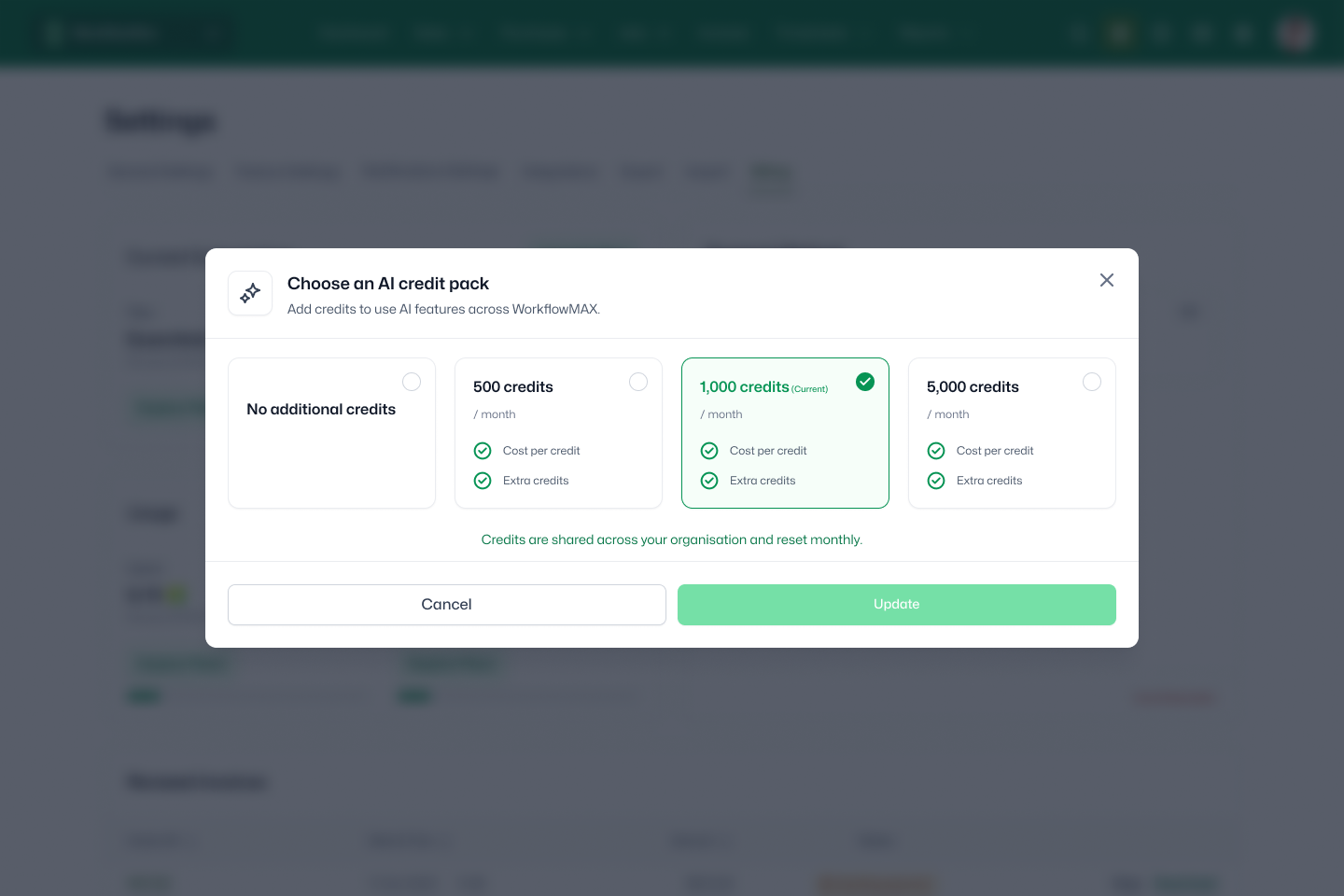Click "Extra credits" text in 1,000 credits card

pos(763,481)
